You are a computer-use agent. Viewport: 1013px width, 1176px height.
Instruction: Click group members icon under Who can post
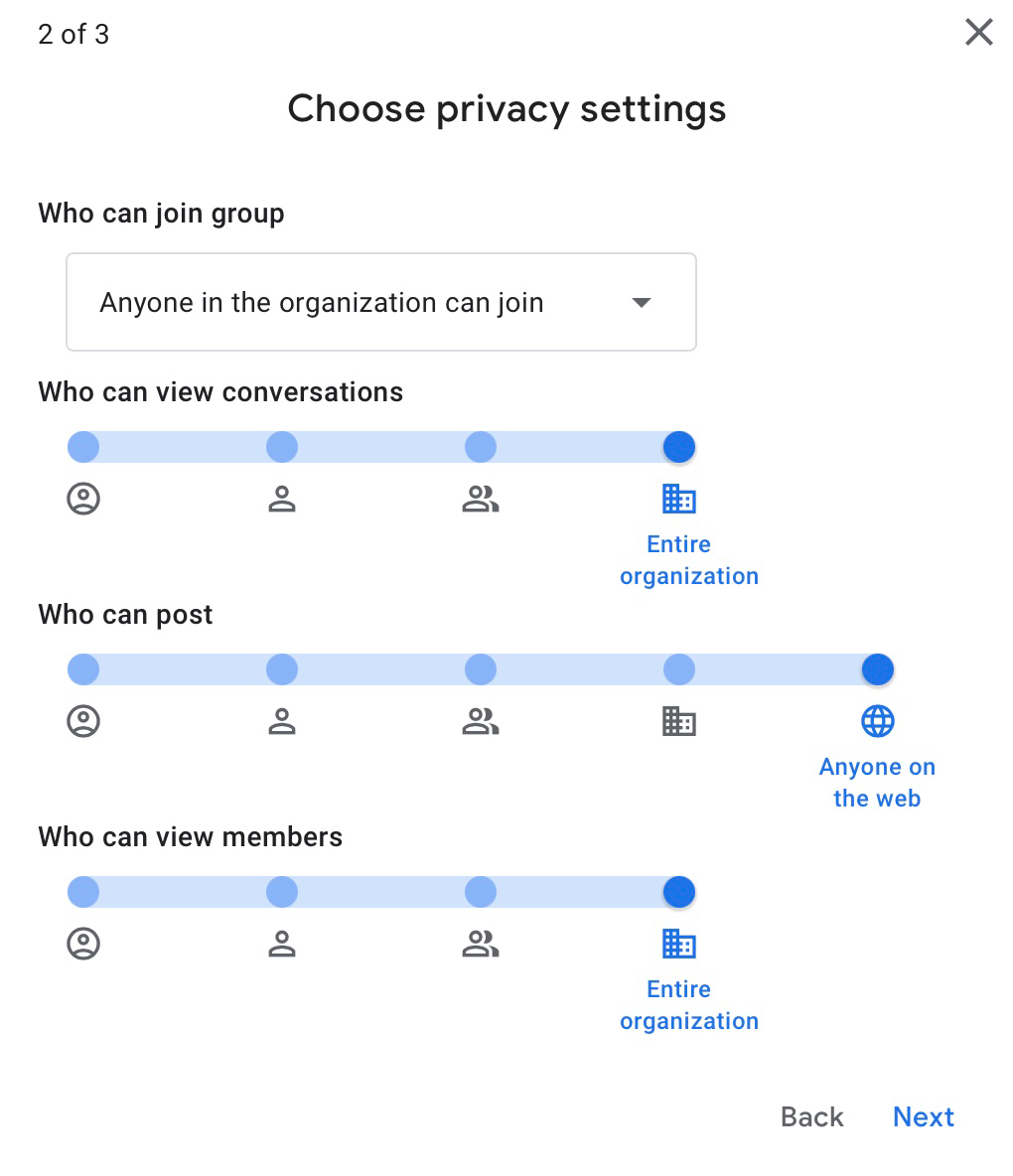(481, 721)
